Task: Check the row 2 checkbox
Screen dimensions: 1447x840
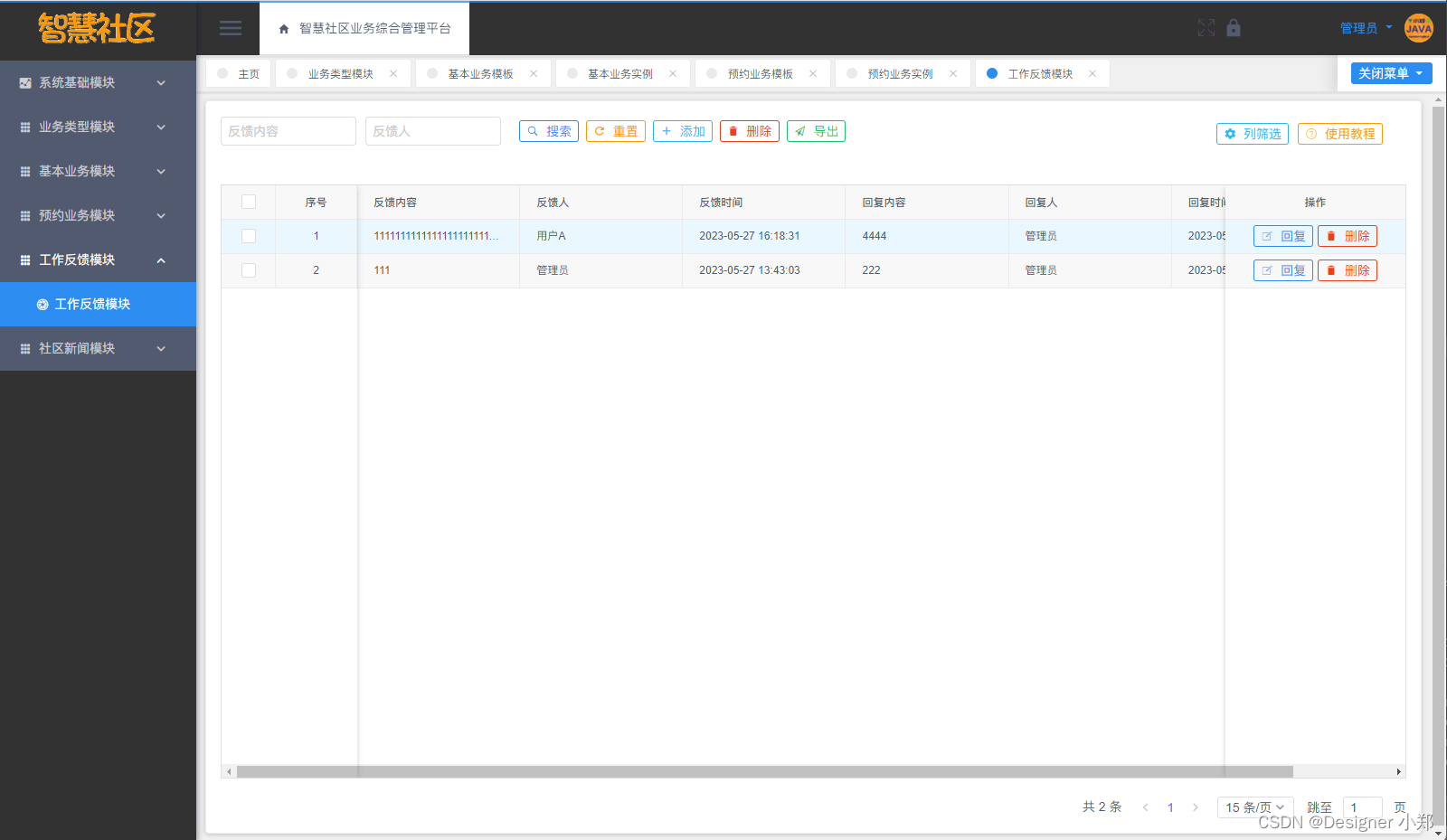Action: (x=249, y=270)
